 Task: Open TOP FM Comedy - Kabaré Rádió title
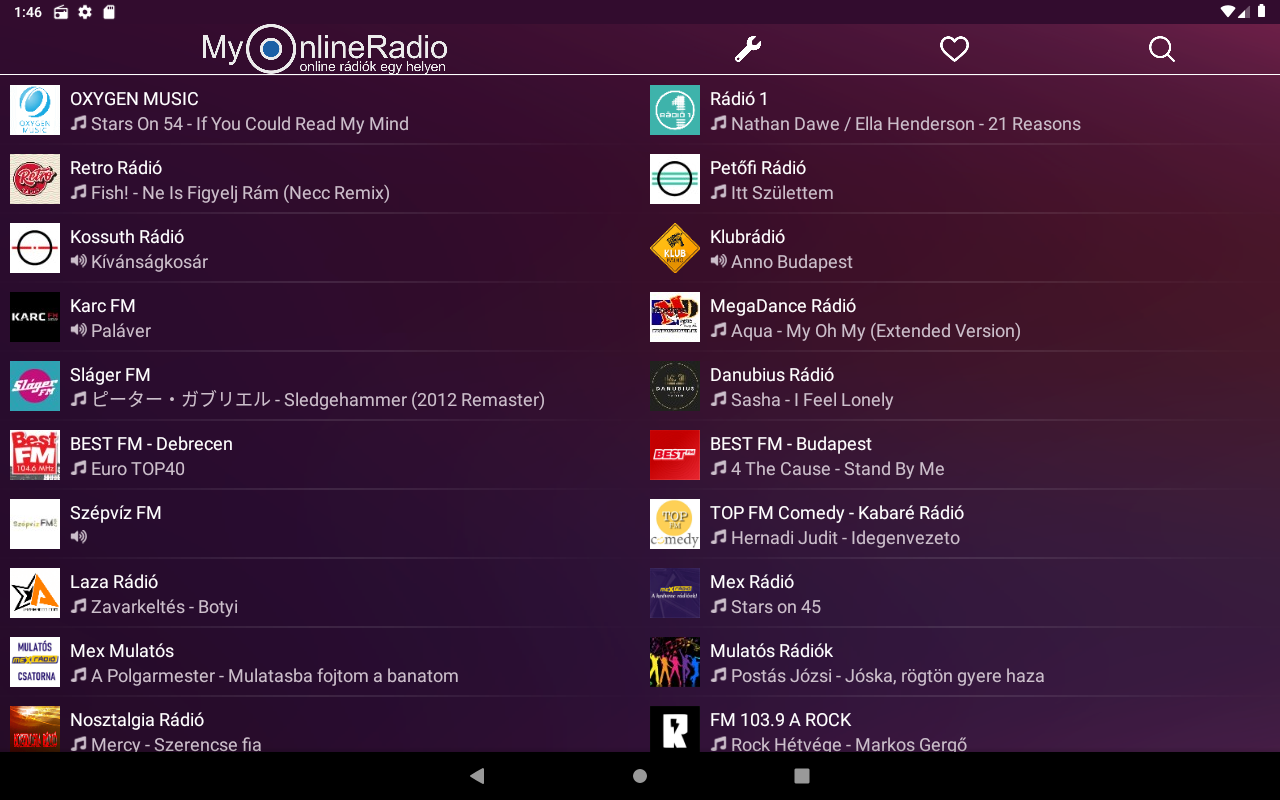(x=837, y=513)
